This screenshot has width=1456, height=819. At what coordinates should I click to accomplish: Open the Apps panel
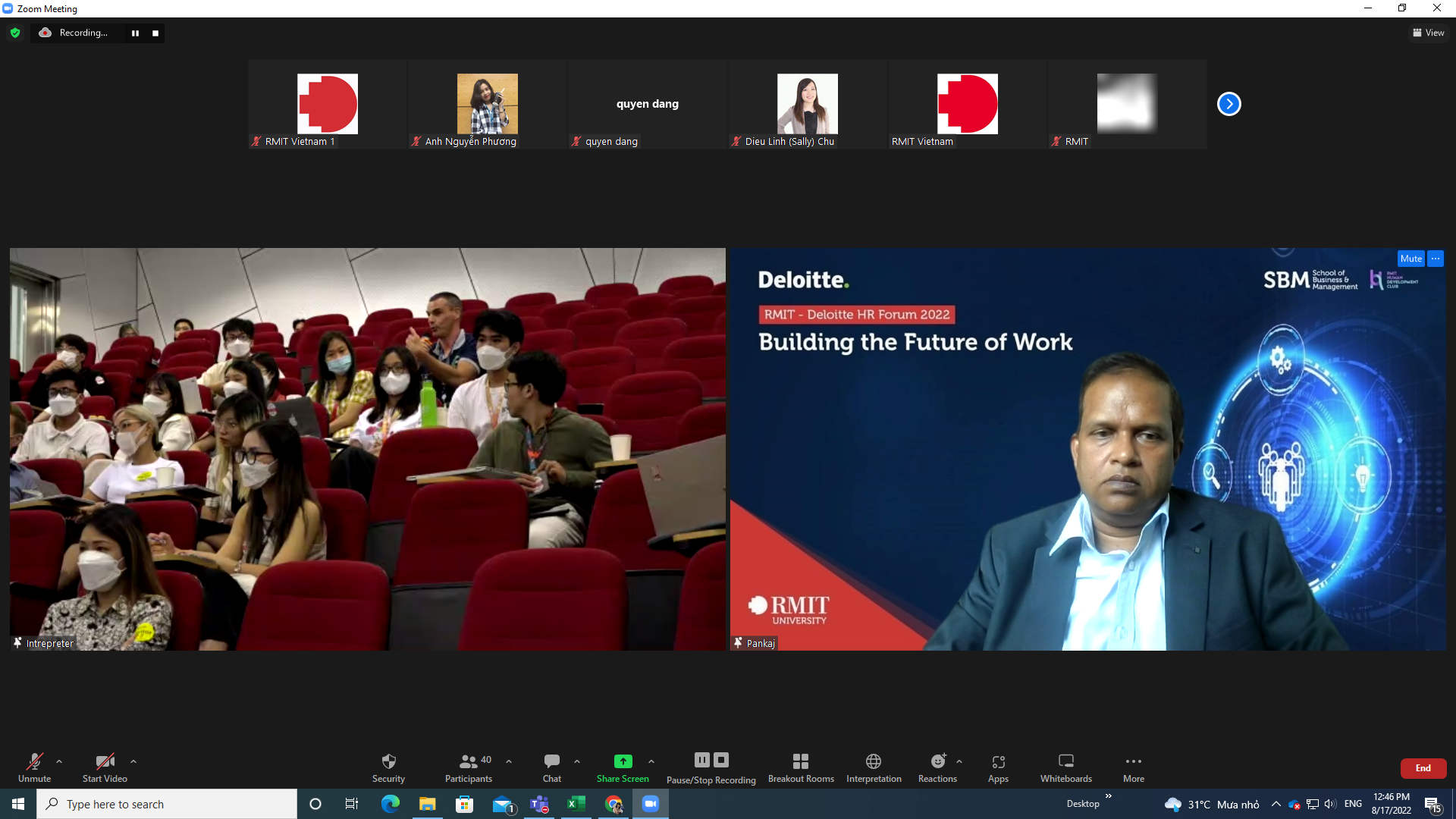point(998,767)
